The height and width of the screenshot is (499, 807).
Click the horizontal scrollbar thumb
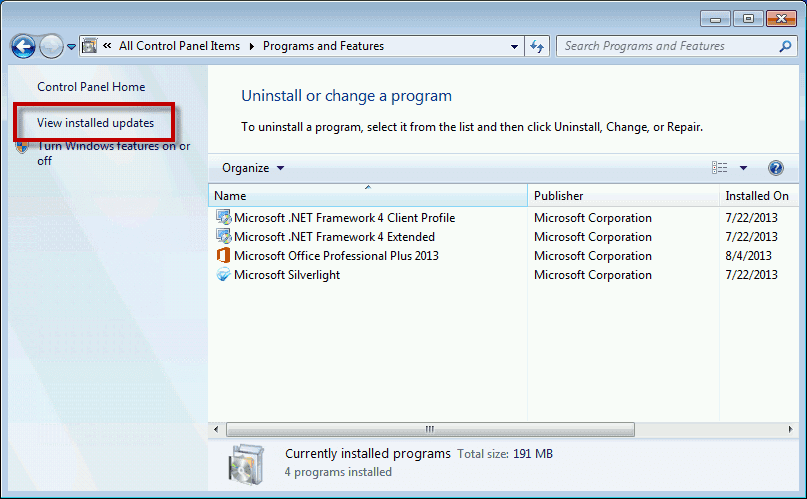pyautogui.click(x=430, y=429)
